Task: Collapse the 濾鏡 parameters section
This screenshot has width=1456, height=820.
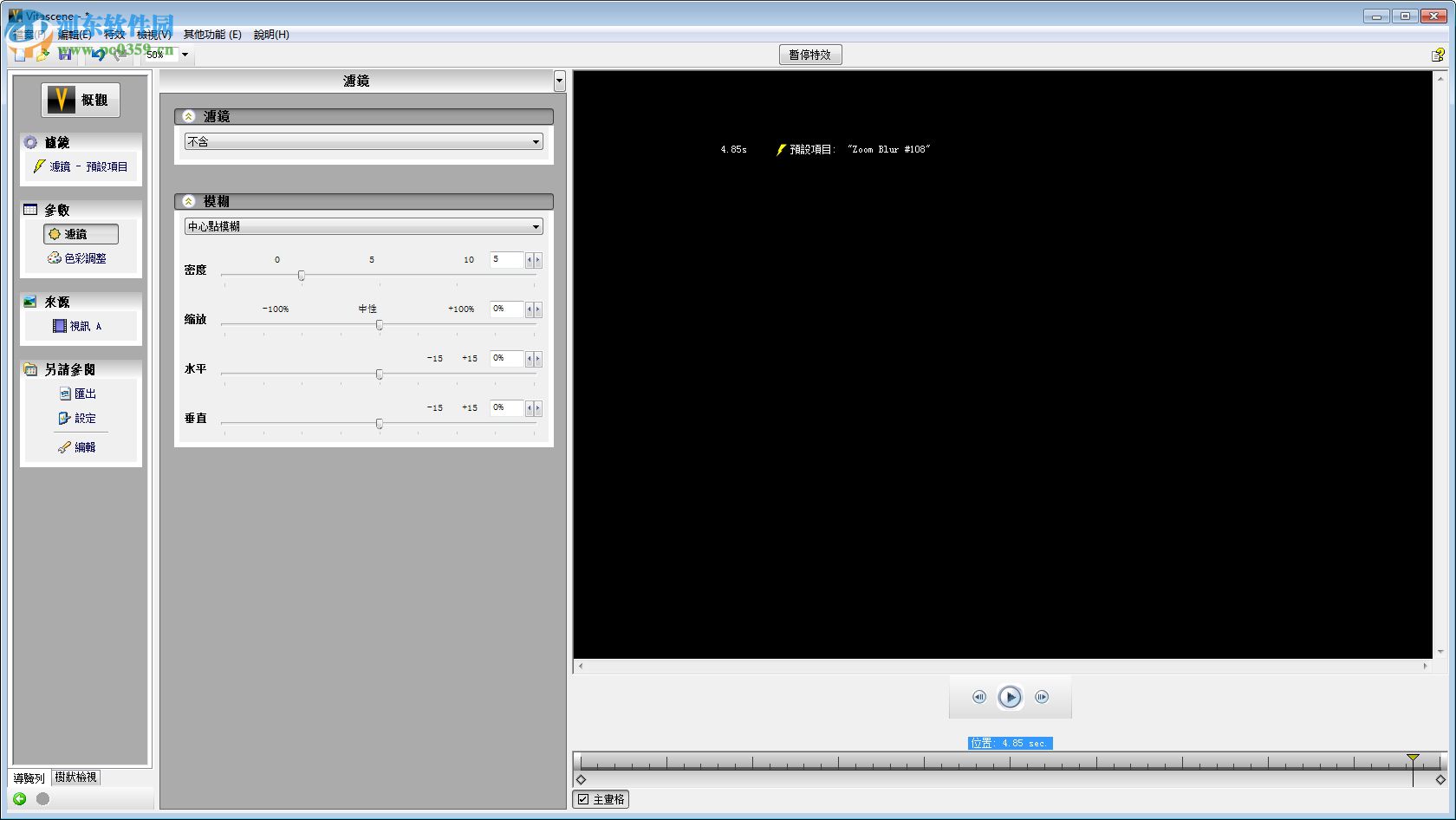Action: (189, 115)
